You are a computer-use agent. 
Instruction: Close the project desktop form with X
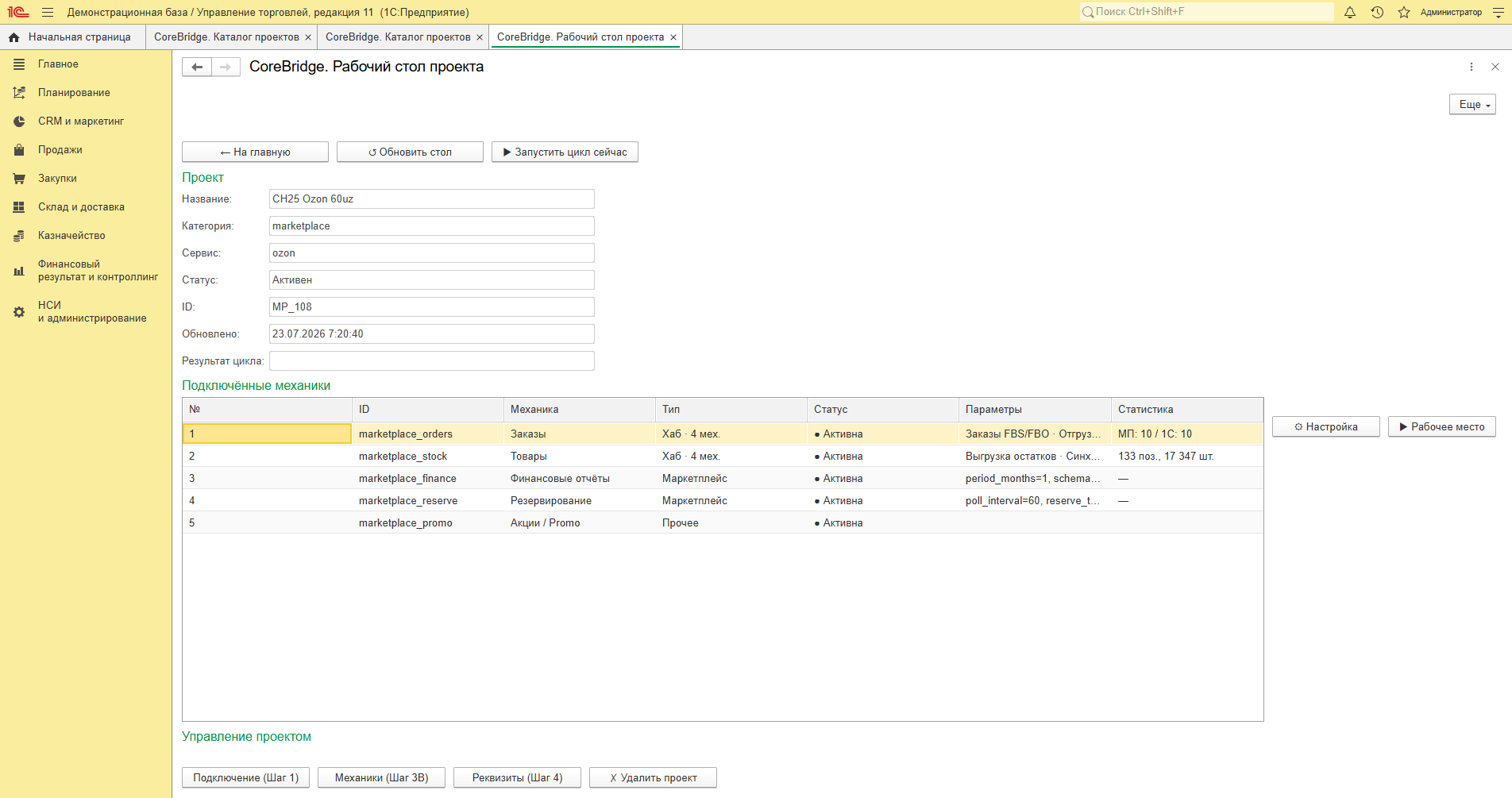coord(1495,67)
